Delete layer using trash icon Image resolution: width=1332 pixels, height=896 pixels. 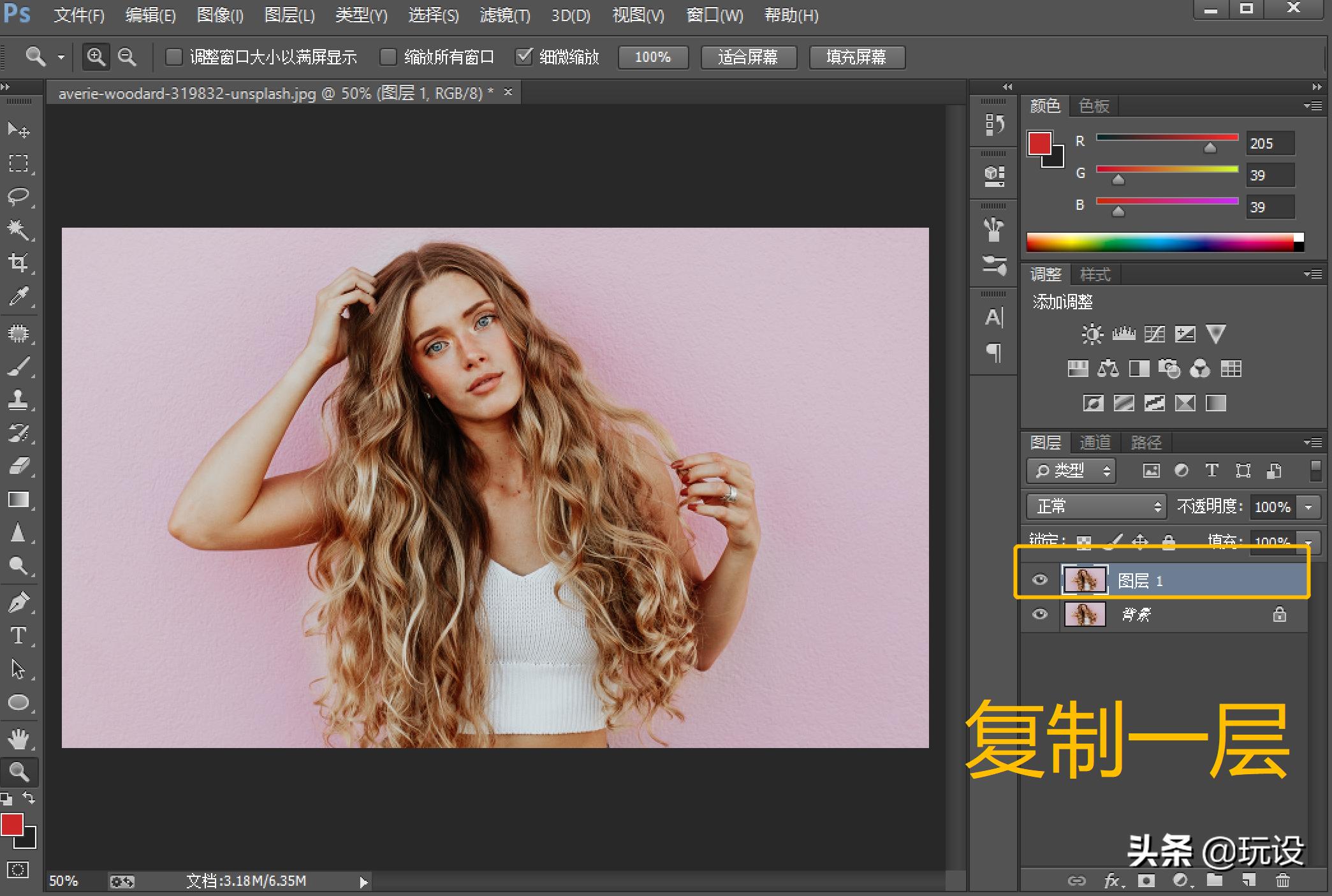1282,881
